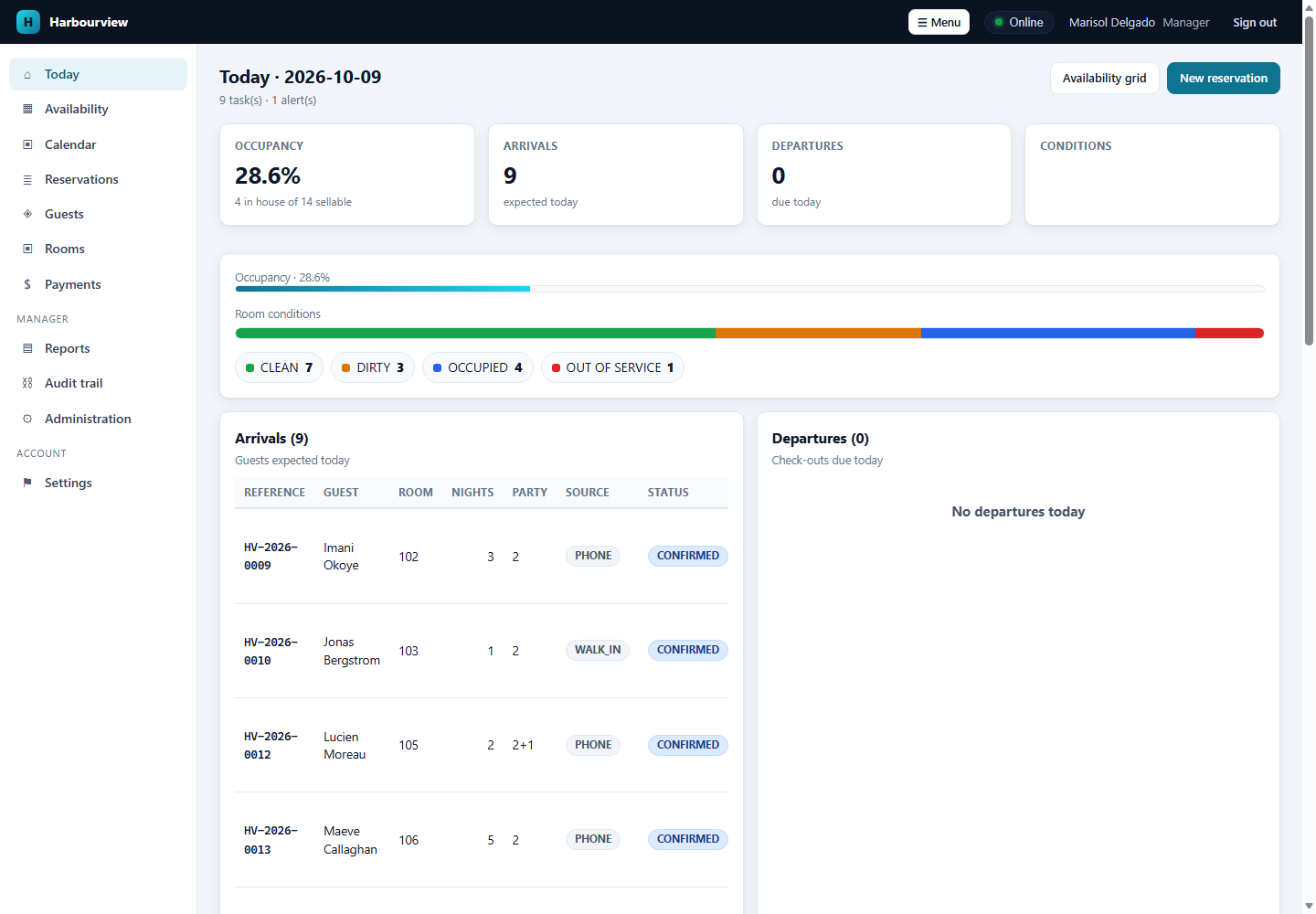Click the user name Marisol Delgado
This screenshot has height=914, width=1316.
coord(1111,22)
